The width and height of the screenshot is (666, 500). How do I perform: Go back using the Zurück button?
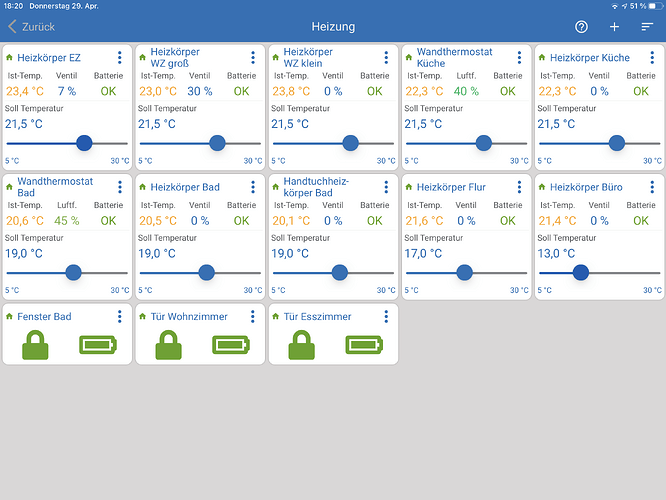(32, 27)
